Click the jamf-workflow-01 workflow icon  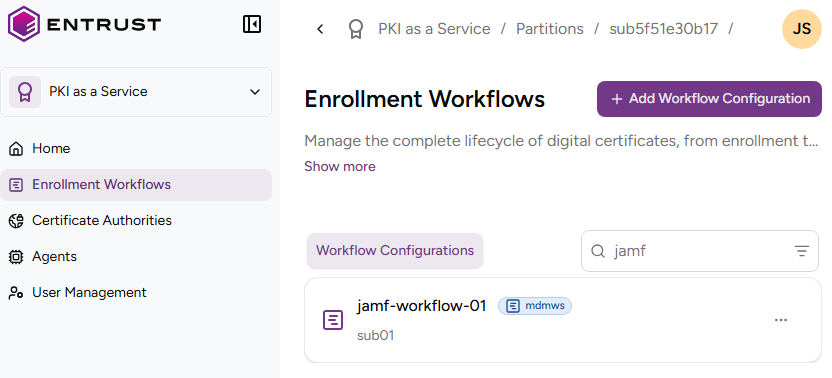[x=333, y=320]
